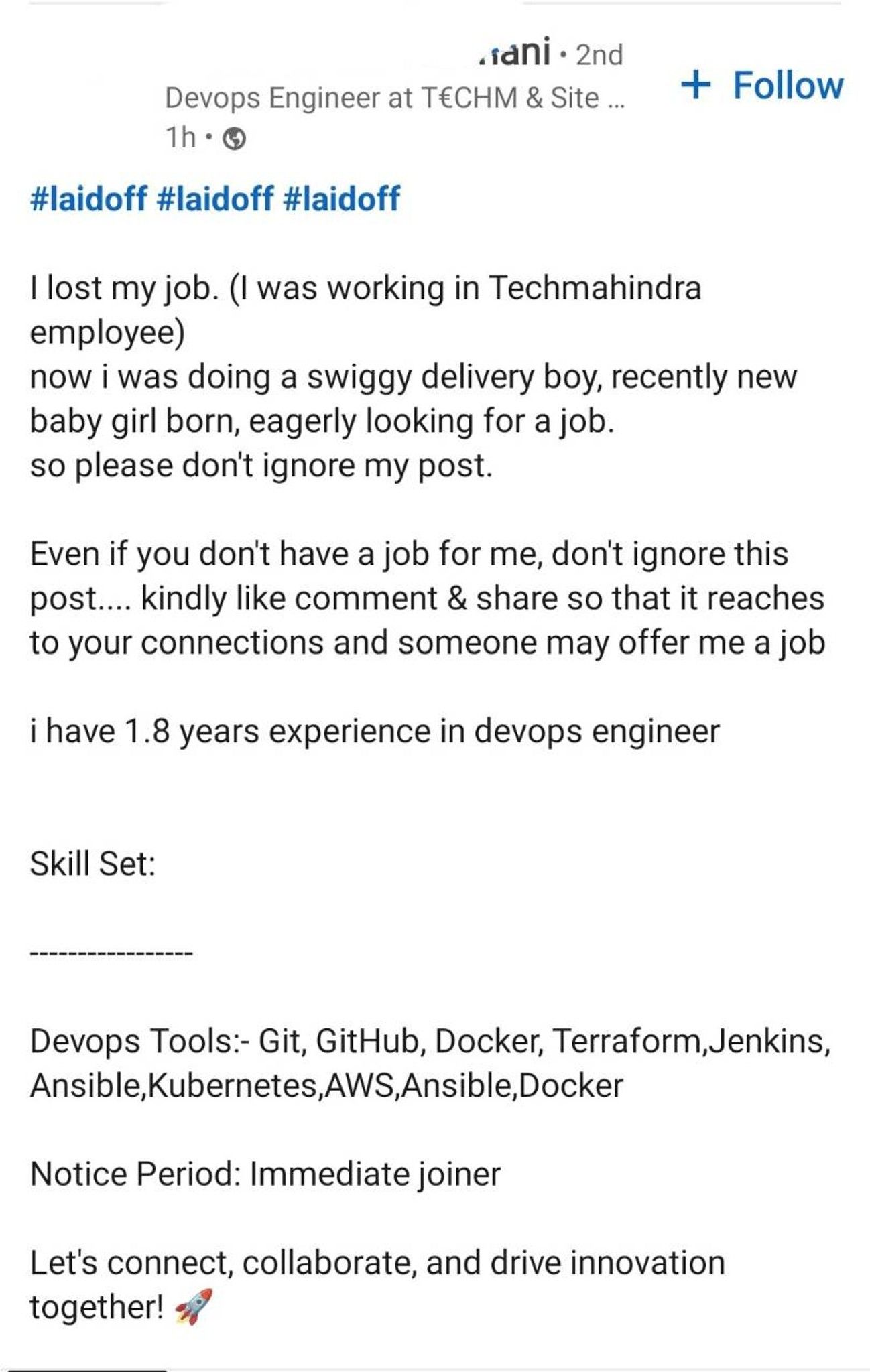
Task: Click the Follow button
Action: [787, 86]
